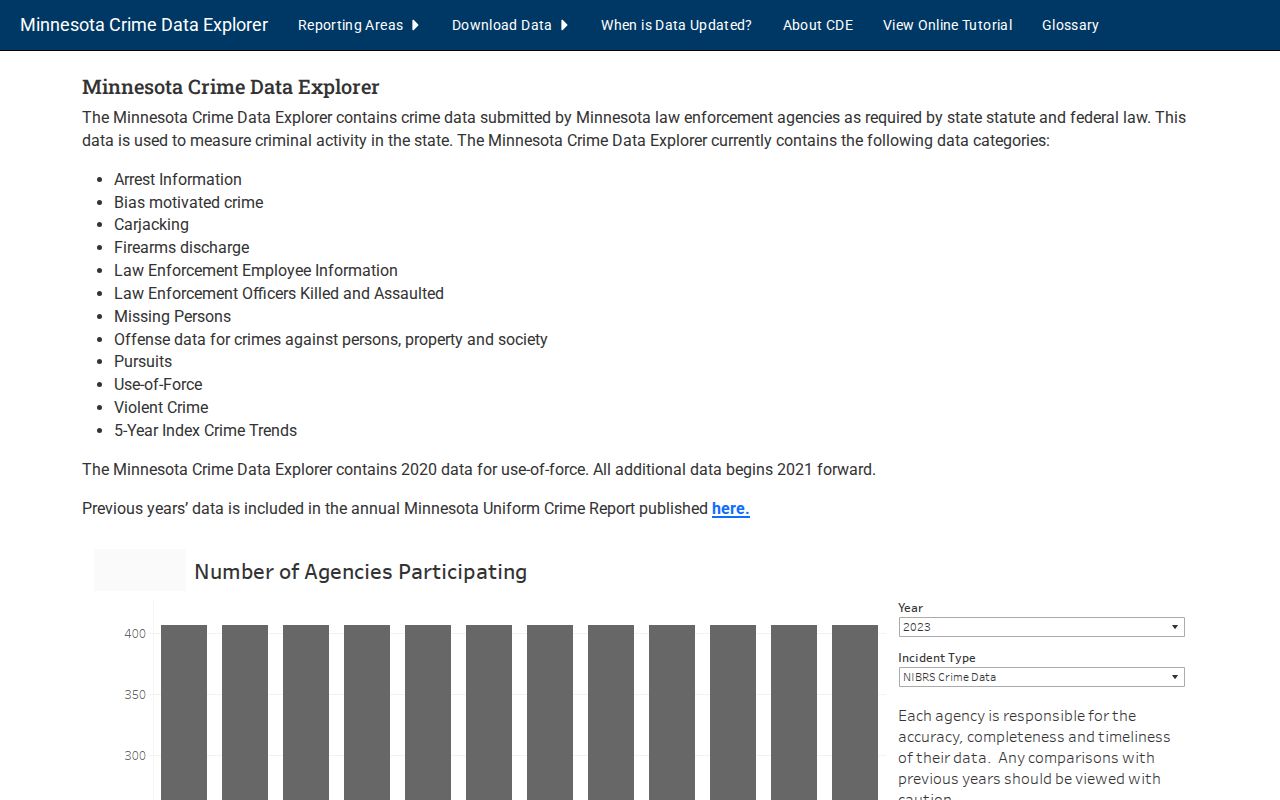The image size is (1280, 800).
Task: Click the last bar in agencies chart
Action: (855, 712)
